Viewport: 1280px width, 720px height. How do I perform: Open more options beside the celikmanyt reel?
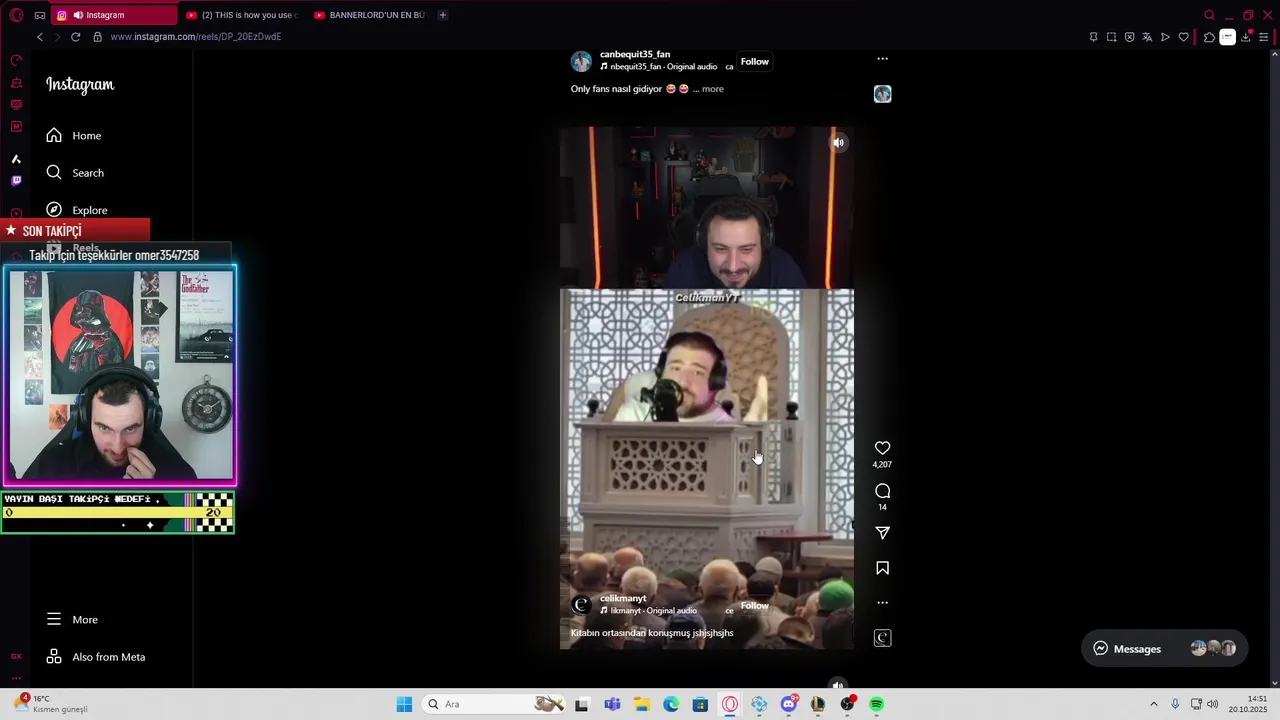(882, 603)
